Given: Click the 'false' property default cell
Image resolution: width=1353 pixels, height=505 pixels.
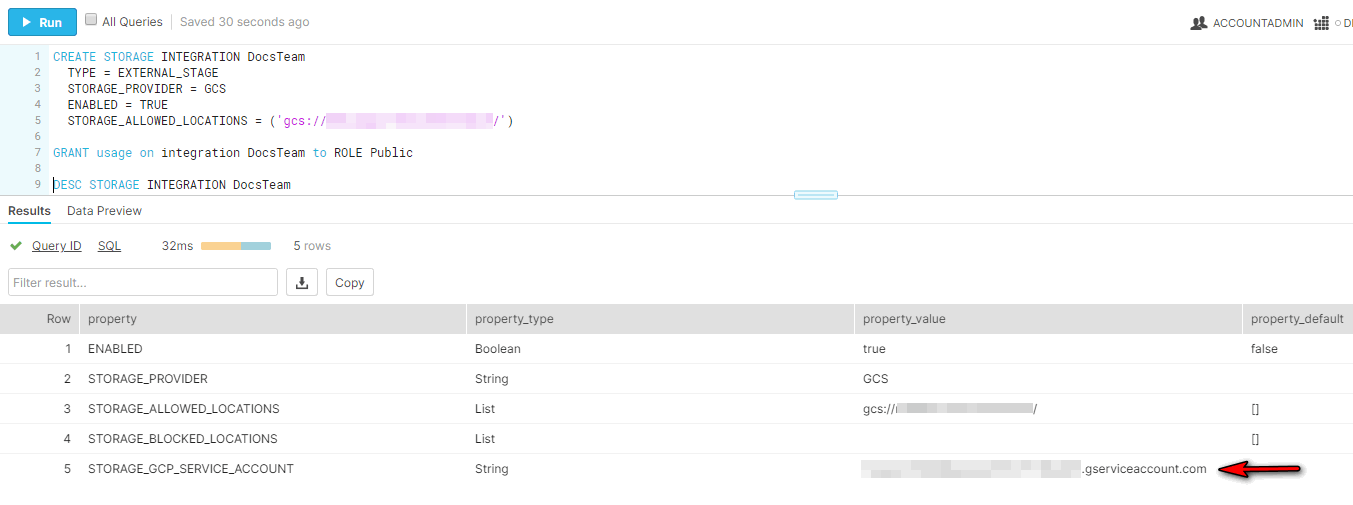Looking at the screenshot, I should coord(1297,349).
